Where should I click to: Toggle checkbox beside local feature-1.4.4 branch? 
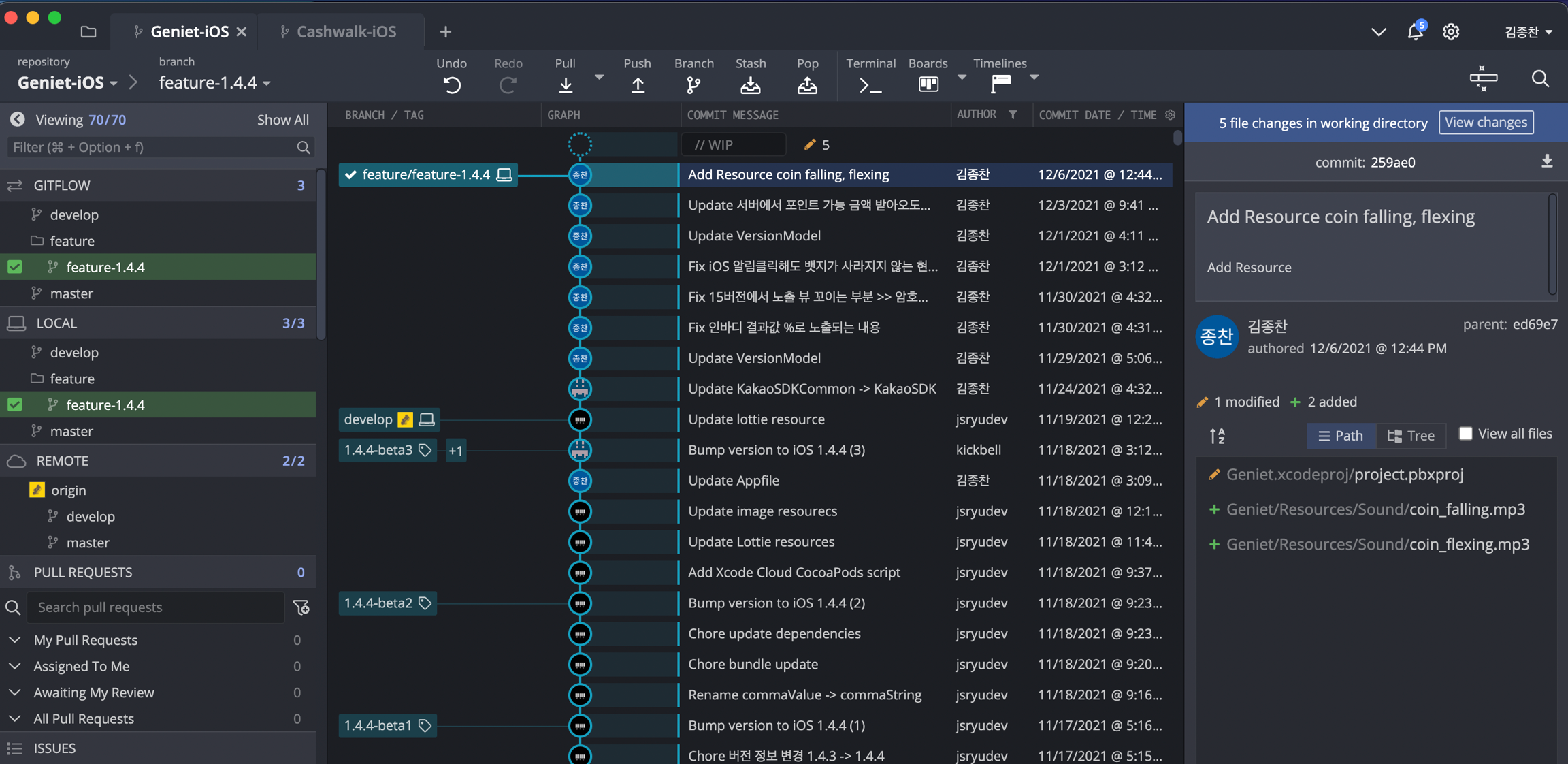point(15,404)
